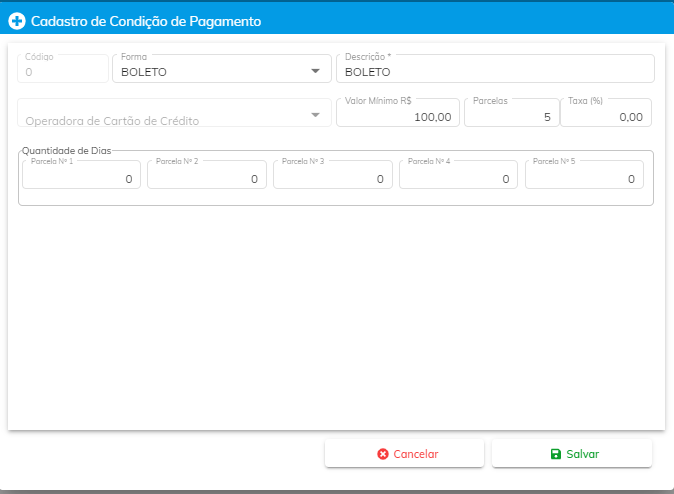Open the Operadora de Cartão de Crédito field
Image resolution: width=674 pixels, height=494 pixels.
click(x=174, y=113)
